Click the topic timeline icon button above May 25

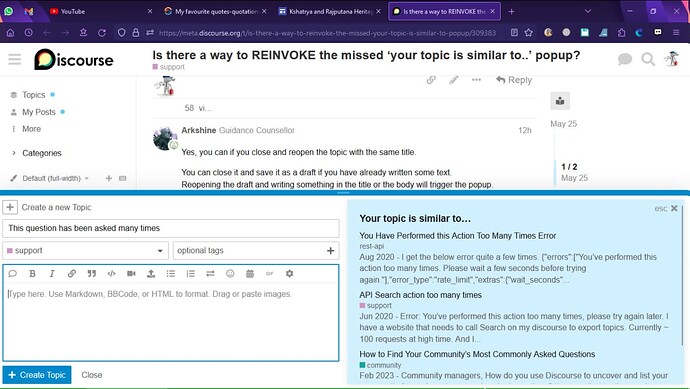pyautogui.click(x=560, y=101)
